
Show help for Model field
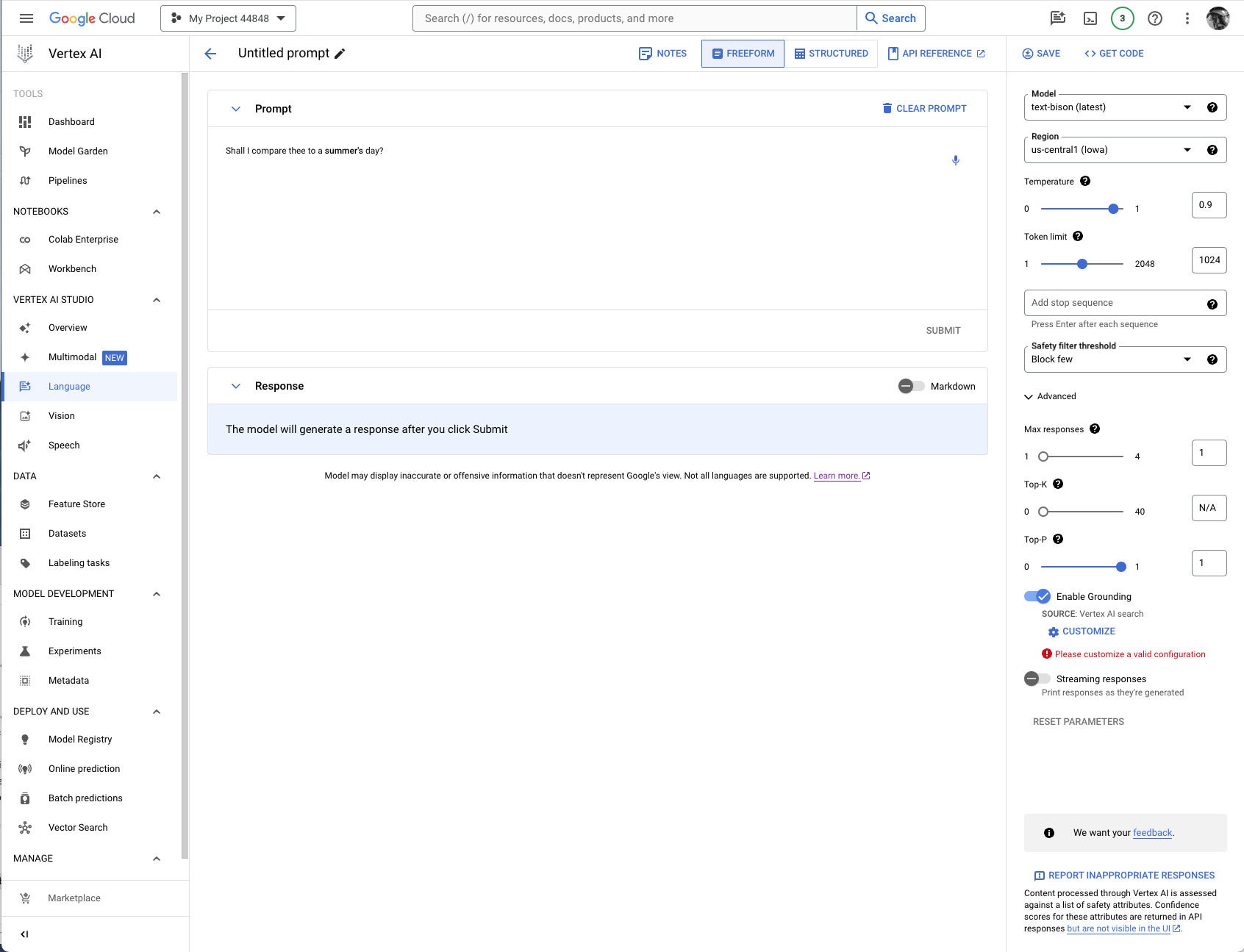click(x=1212, y=107)
